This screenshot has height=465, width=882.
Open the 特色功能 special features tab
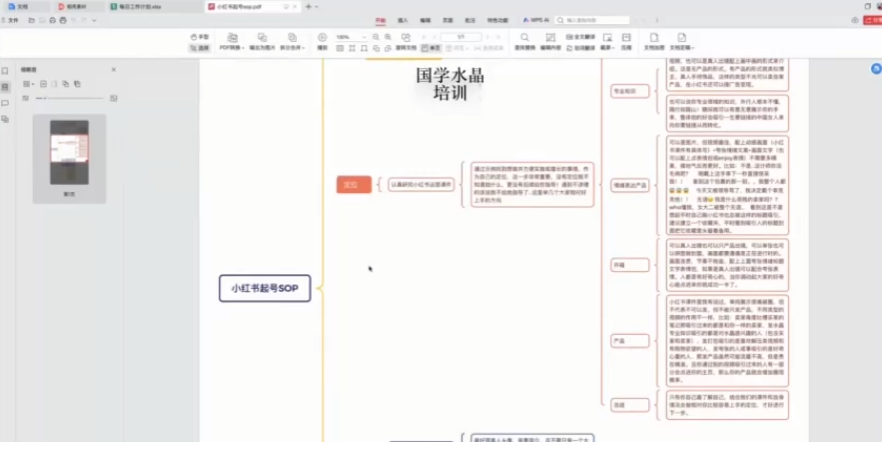497,20
